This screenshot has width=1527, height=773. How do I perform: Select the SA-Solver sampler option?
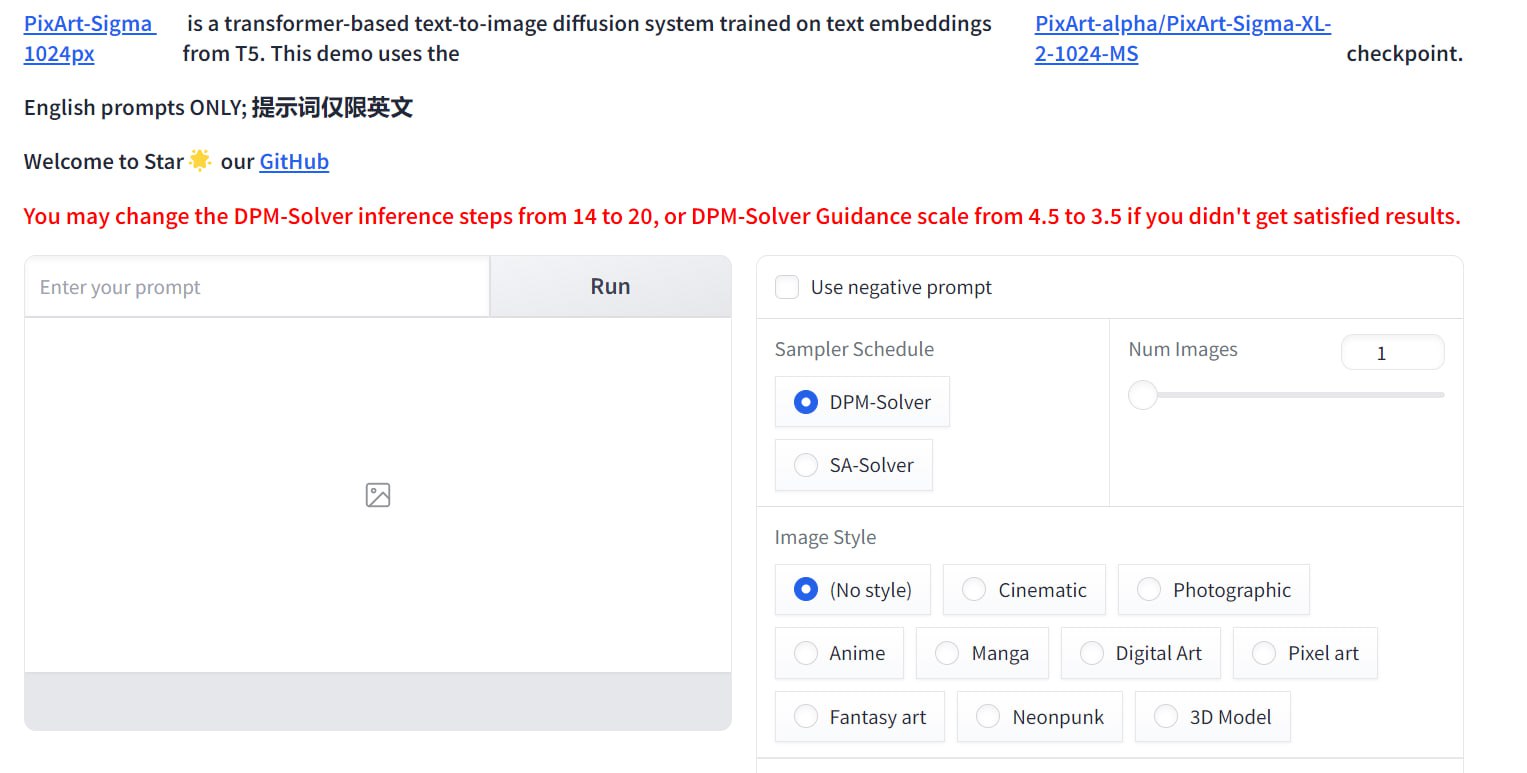[x=805, y=465]
